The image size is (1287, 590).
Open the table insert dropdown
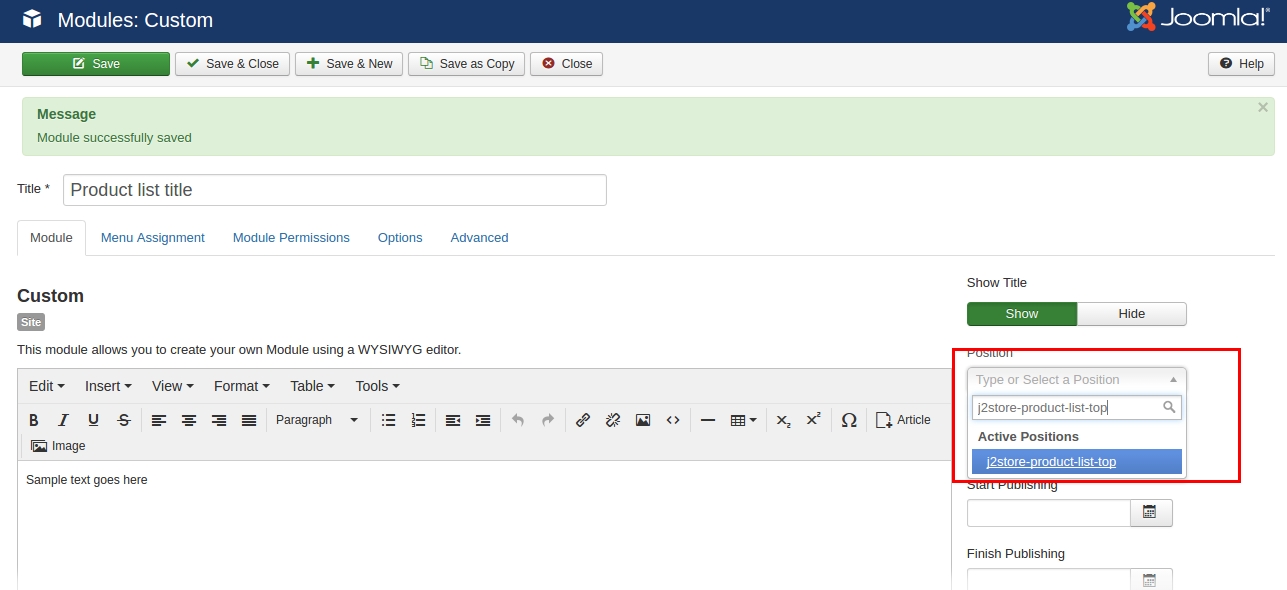tap(743, 420)
